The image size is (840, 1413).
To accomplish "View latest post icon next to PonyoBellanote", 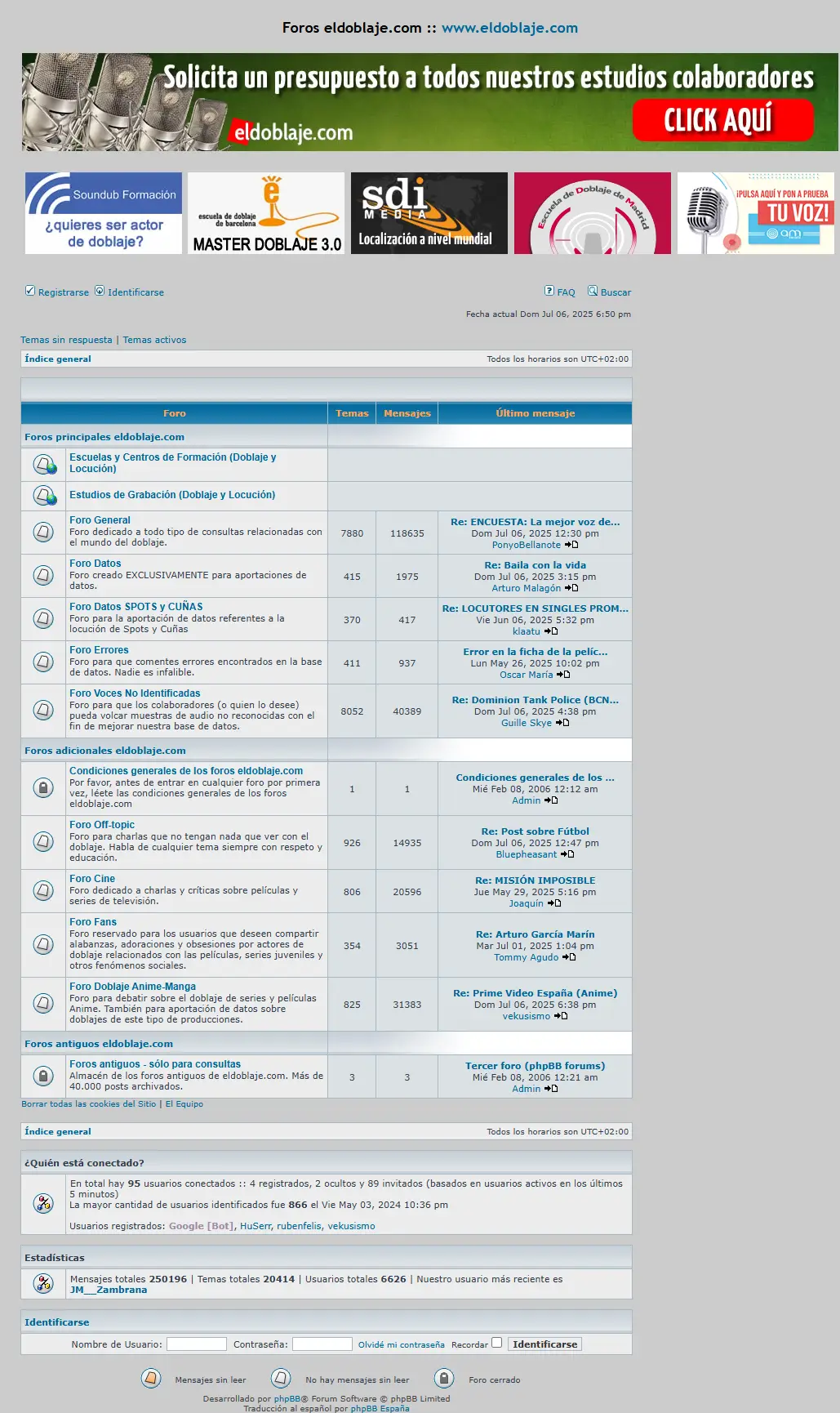I will pyautogui.click(x=571, y=545).
